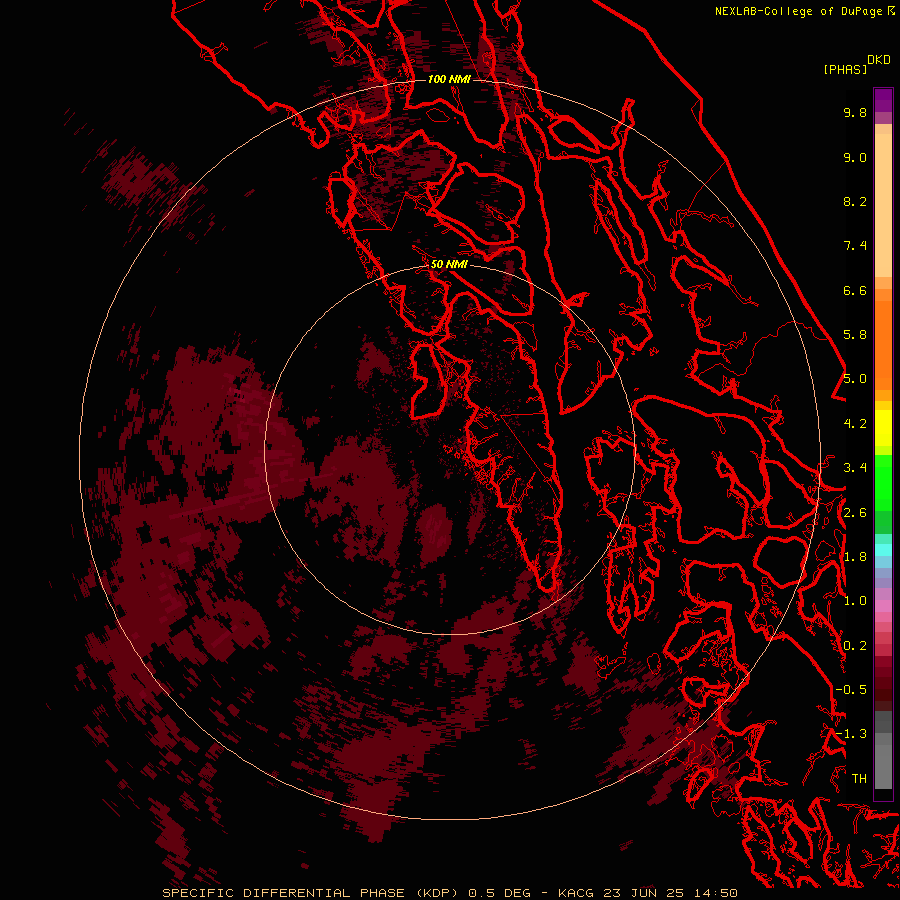Click the 100 NMI range ring label

pos(449,79)
